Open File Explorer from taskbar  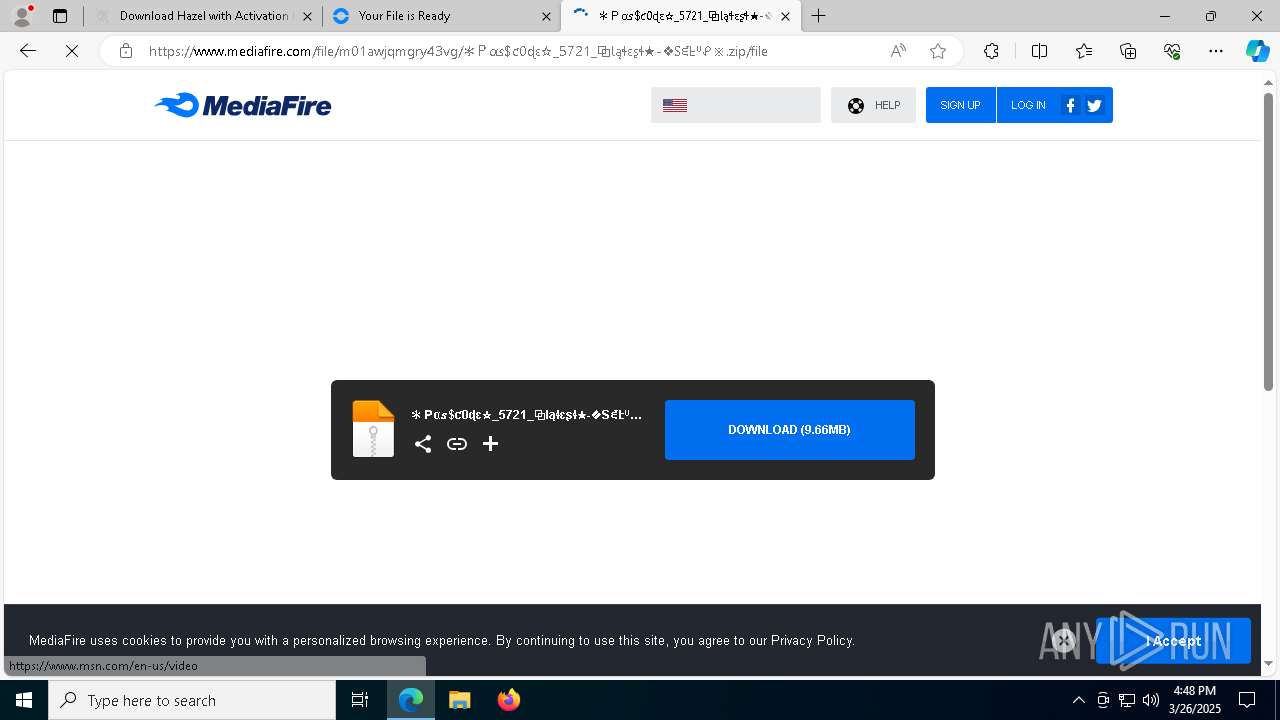pyautogui.click(x=460, y=700)
